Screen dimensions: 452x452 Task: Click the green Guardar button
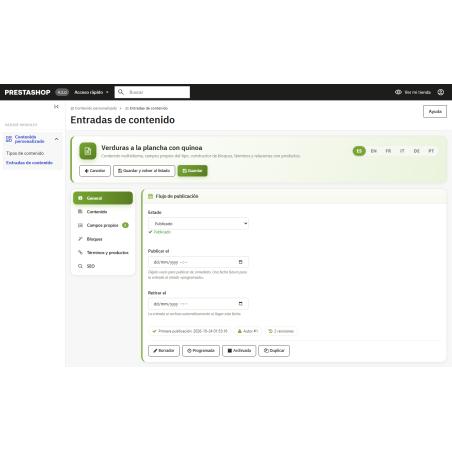click(x=192, y=171)
